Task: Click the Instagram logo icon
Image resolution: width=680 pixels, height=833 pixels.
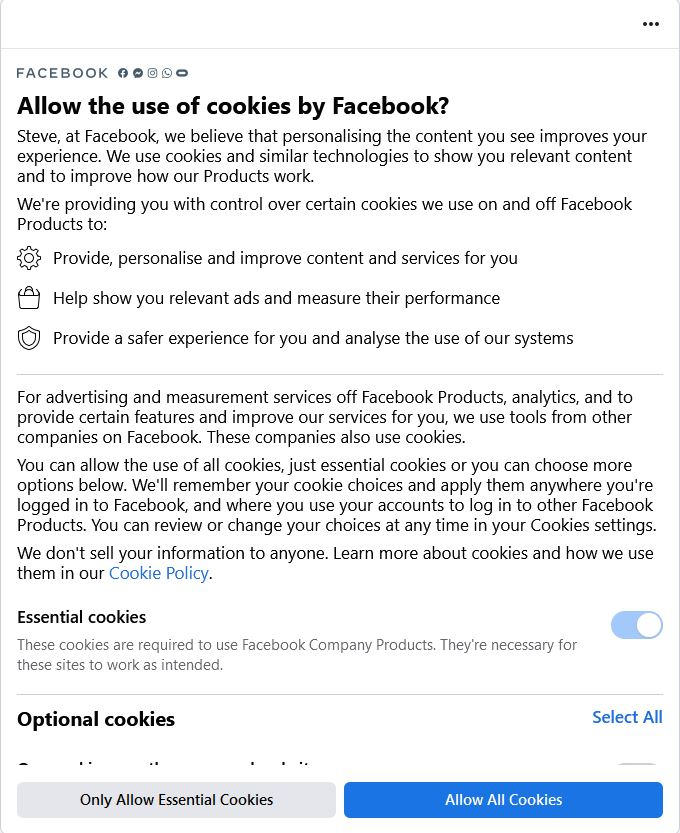Action: coord(152,73)
